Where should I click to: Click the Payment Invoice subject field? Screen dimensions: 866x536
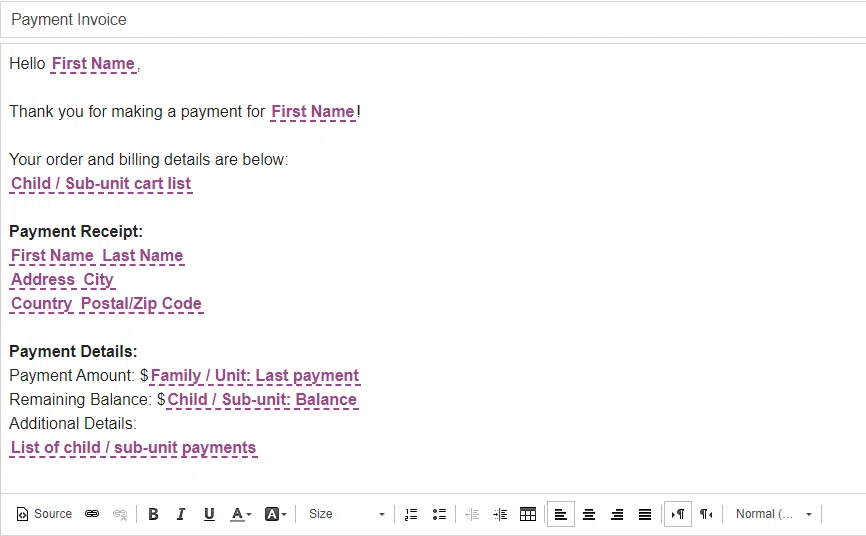[x=432, y=20]
